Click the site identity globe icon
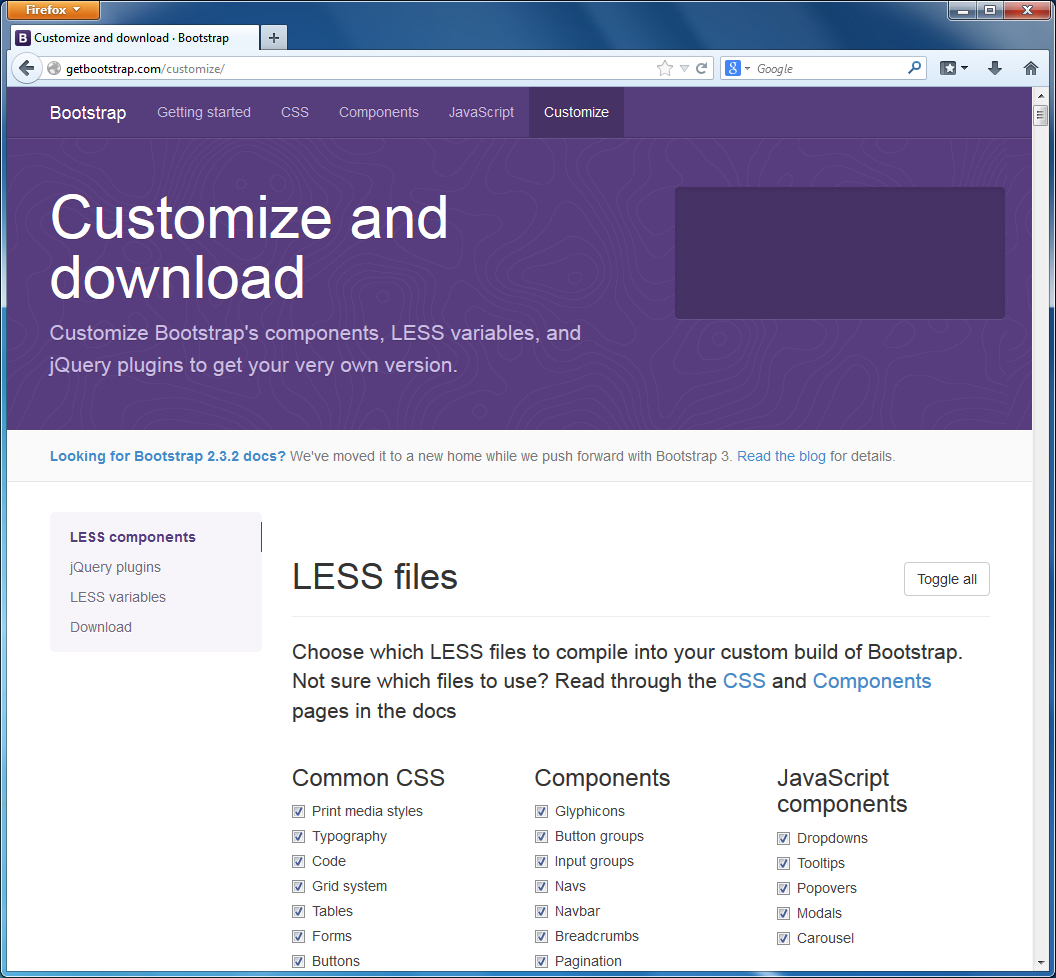The height and width of the screenshot is (978, 1056). tap(54, 68)
